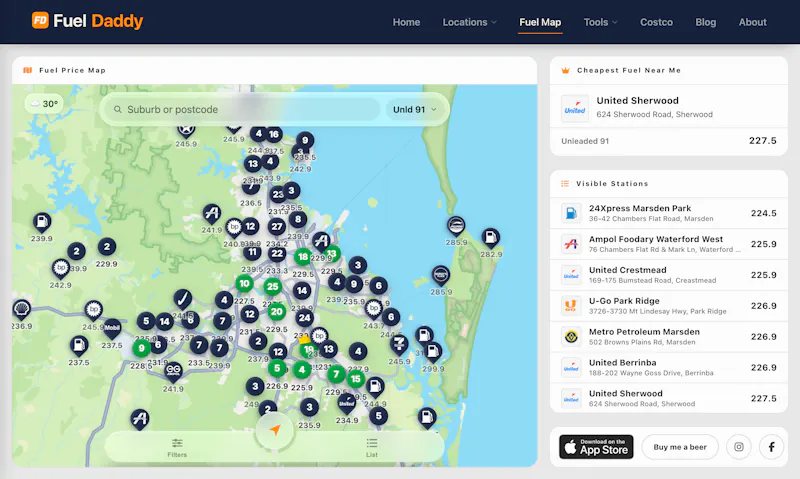Open the Facebook link
Viewport: 800px width, 479px height.
[x=771, y=447]
